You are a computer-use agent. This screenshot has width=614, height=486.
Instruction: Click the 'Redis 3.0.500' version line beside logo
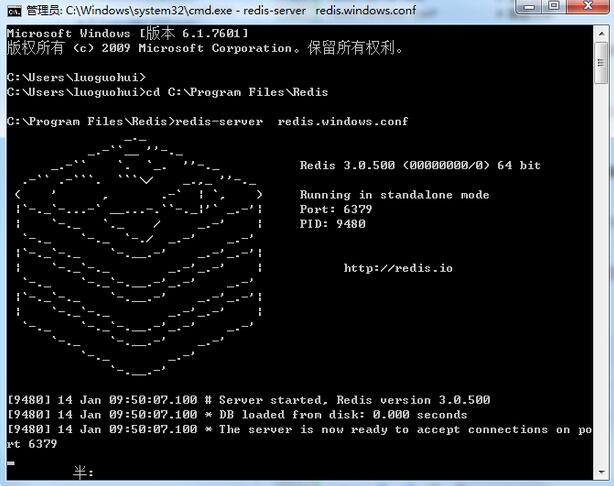pyautogui.click(x=419, y=165)
